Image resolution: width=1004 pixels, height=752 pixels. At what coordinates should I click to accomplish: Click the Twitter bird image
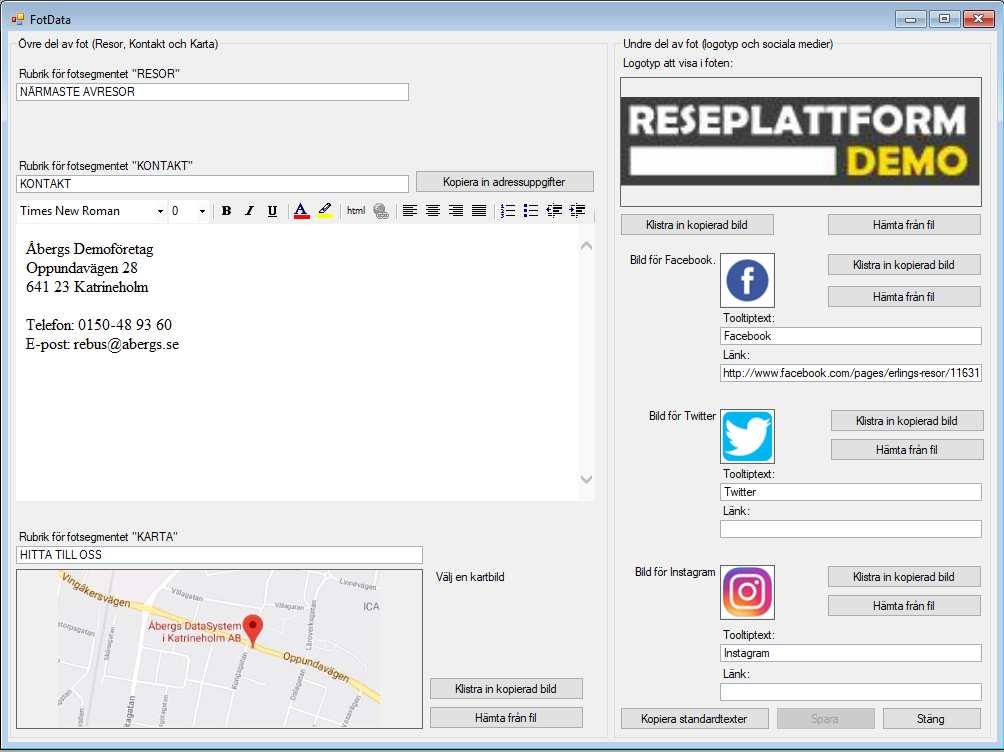tap(747, 436)
